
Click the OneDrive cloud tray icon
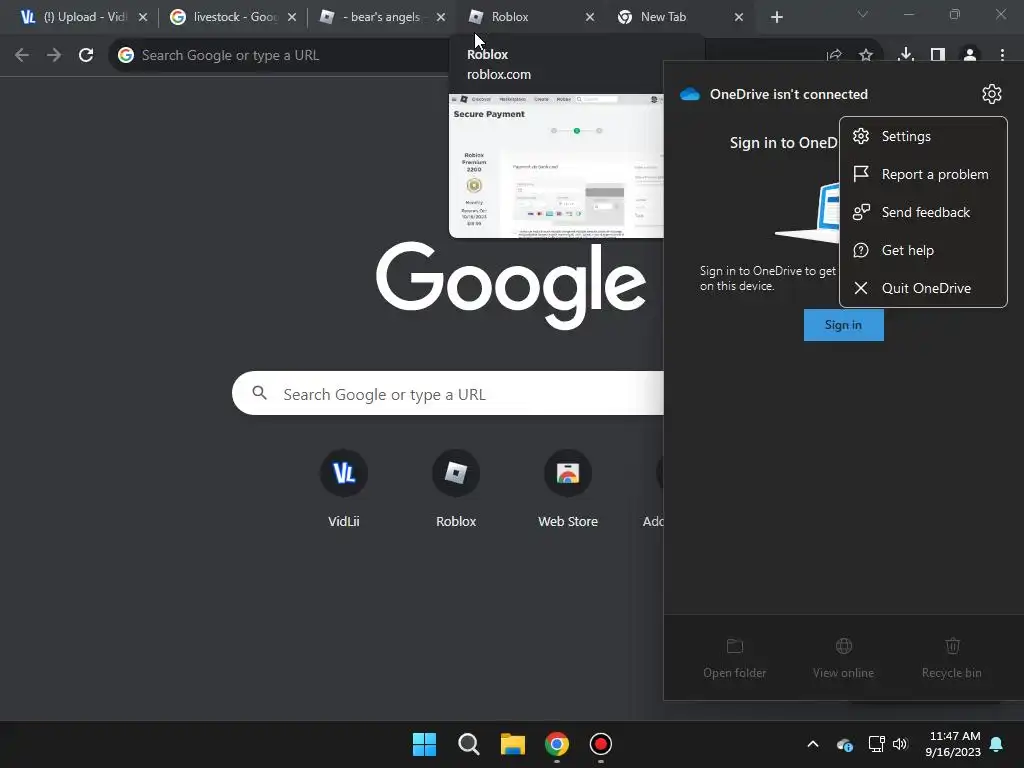844,744
